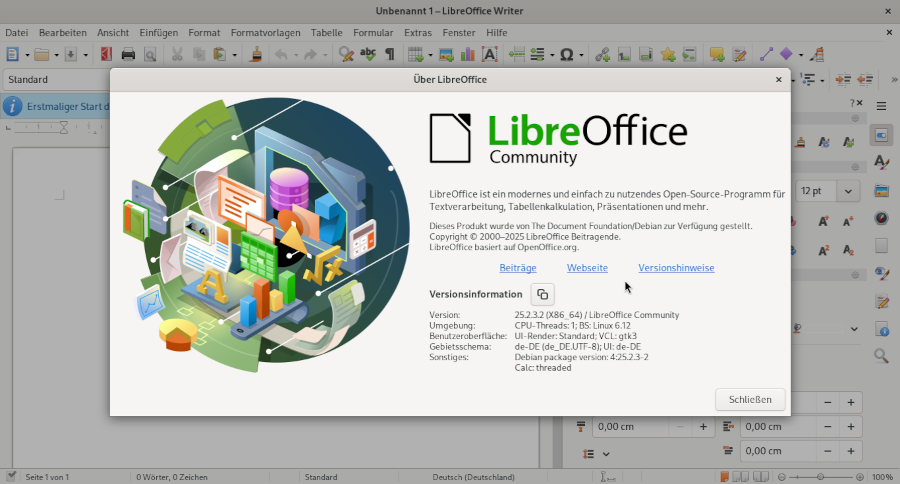Click the Insert table icon
Screen dimensions: 900x484
(x=416, y=55)
